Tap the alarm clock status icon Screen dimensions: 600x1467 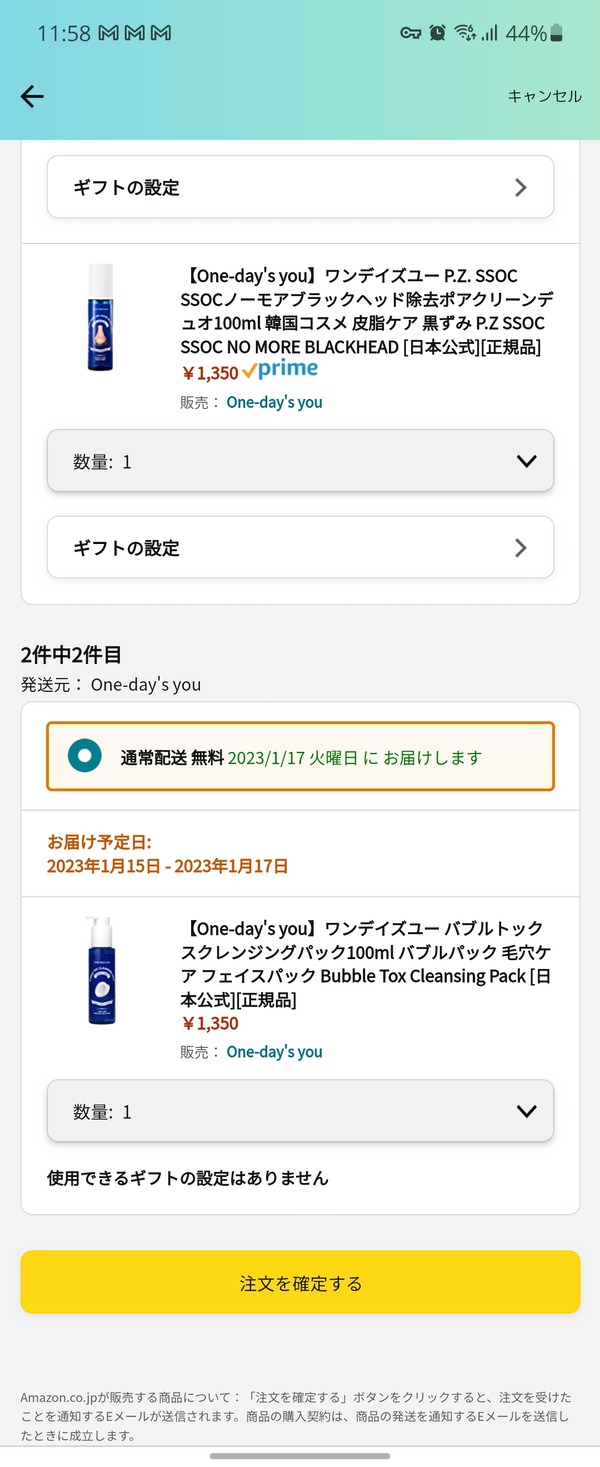[x=437, y=33]
